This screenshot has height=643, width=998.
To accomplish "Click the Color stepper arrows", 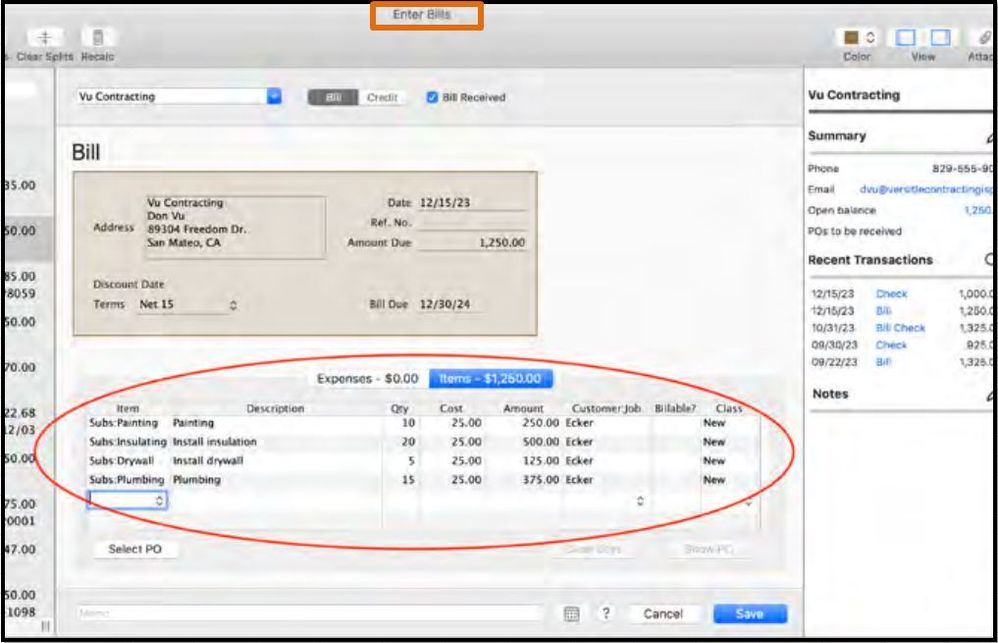I will point(870,38).
